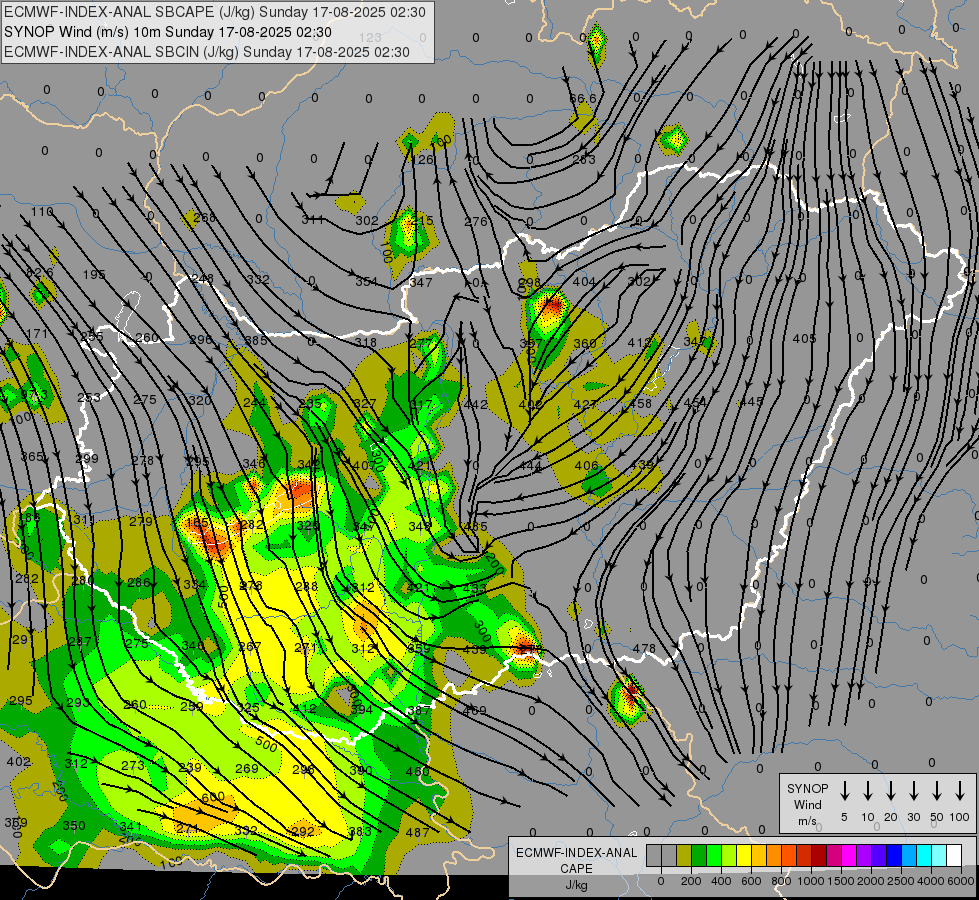979x900 pixels.
Task: Select the SYNOP Wind 10m title line
Action: pos(167,32)
